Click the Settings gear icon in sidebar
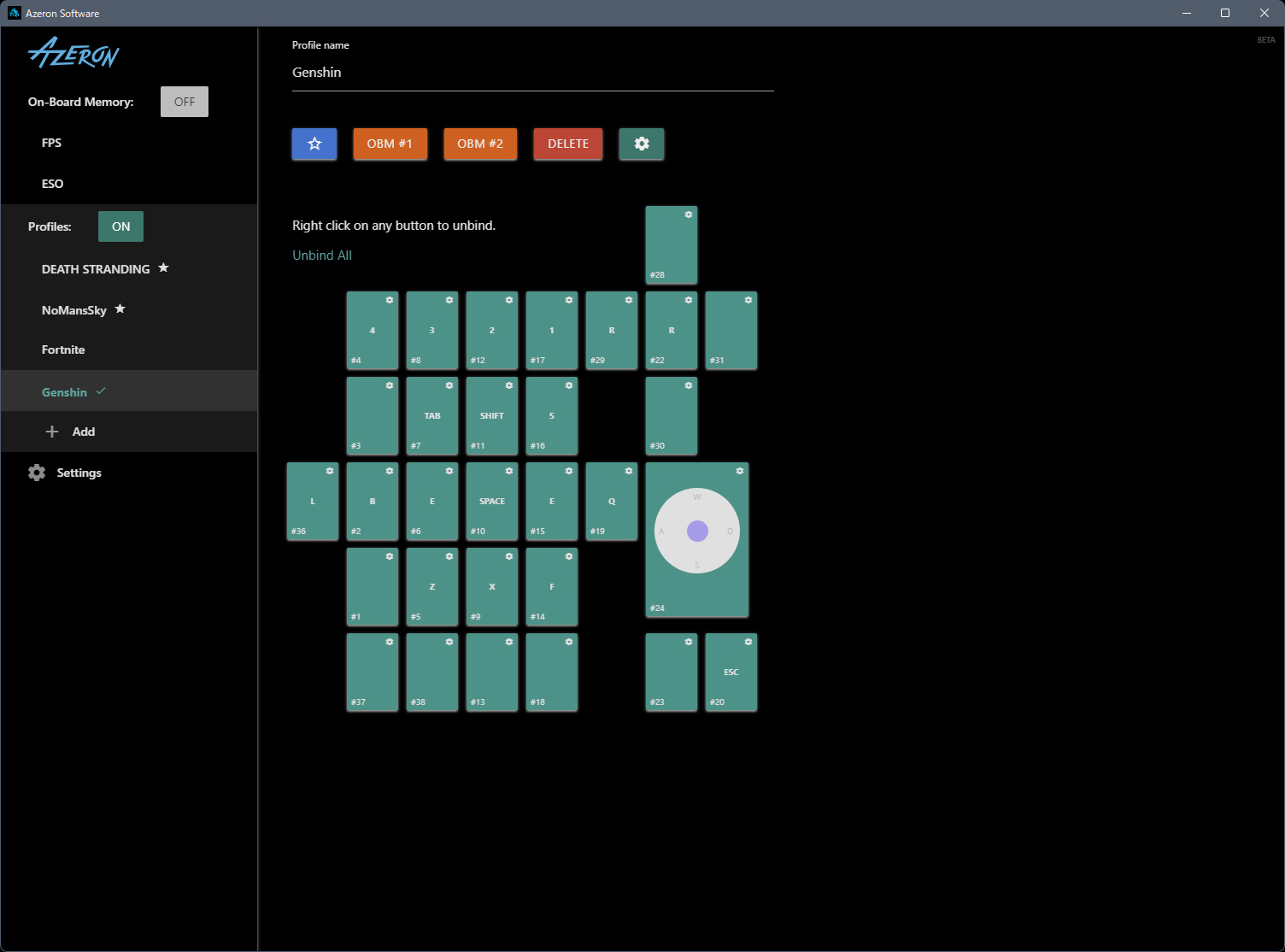Viewport: 1285px width, 952px height. pos(37,473)
